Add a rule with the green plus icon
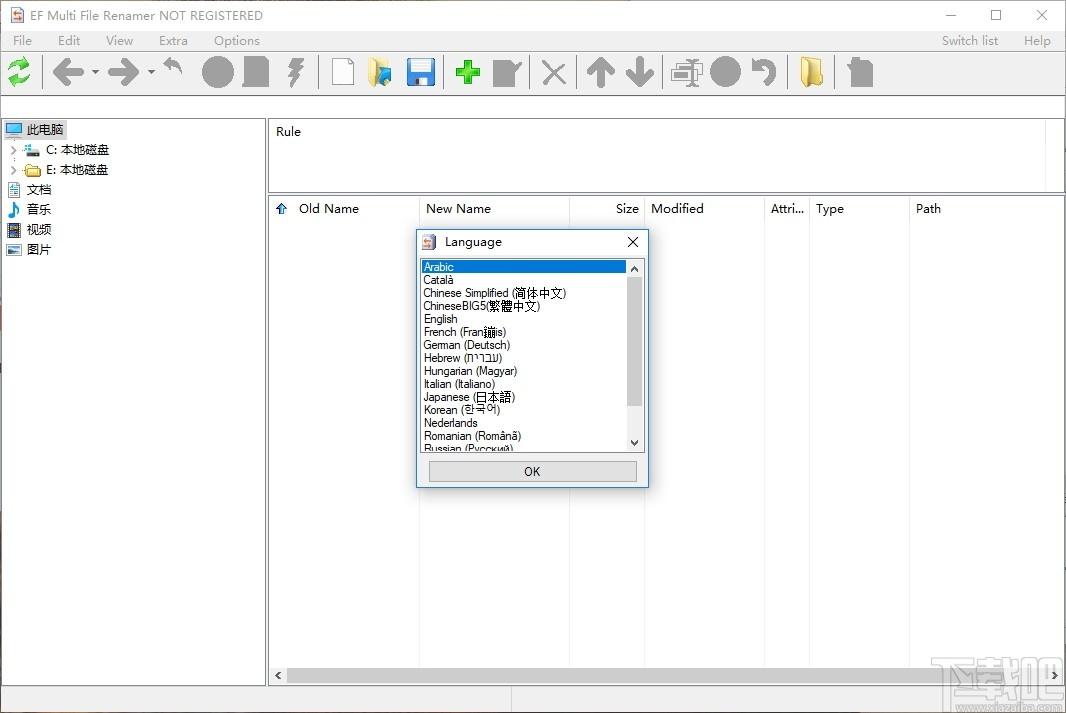The height and width of the screenshot is (713, 1066). pos(468,72)
